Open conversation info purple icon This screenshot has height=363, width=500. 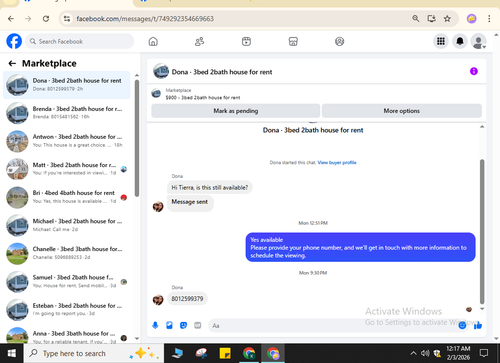pyautogui.click(x=474, y=71)
